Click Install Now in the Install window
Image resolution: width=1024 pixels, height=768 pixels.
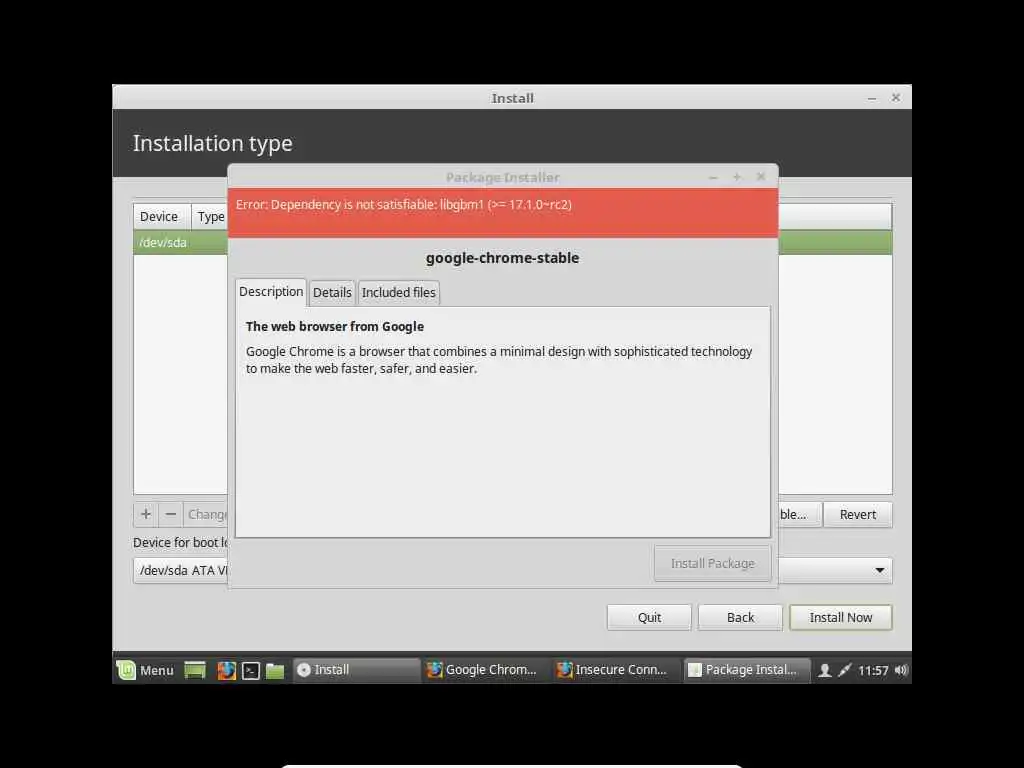tap(840, 618)
